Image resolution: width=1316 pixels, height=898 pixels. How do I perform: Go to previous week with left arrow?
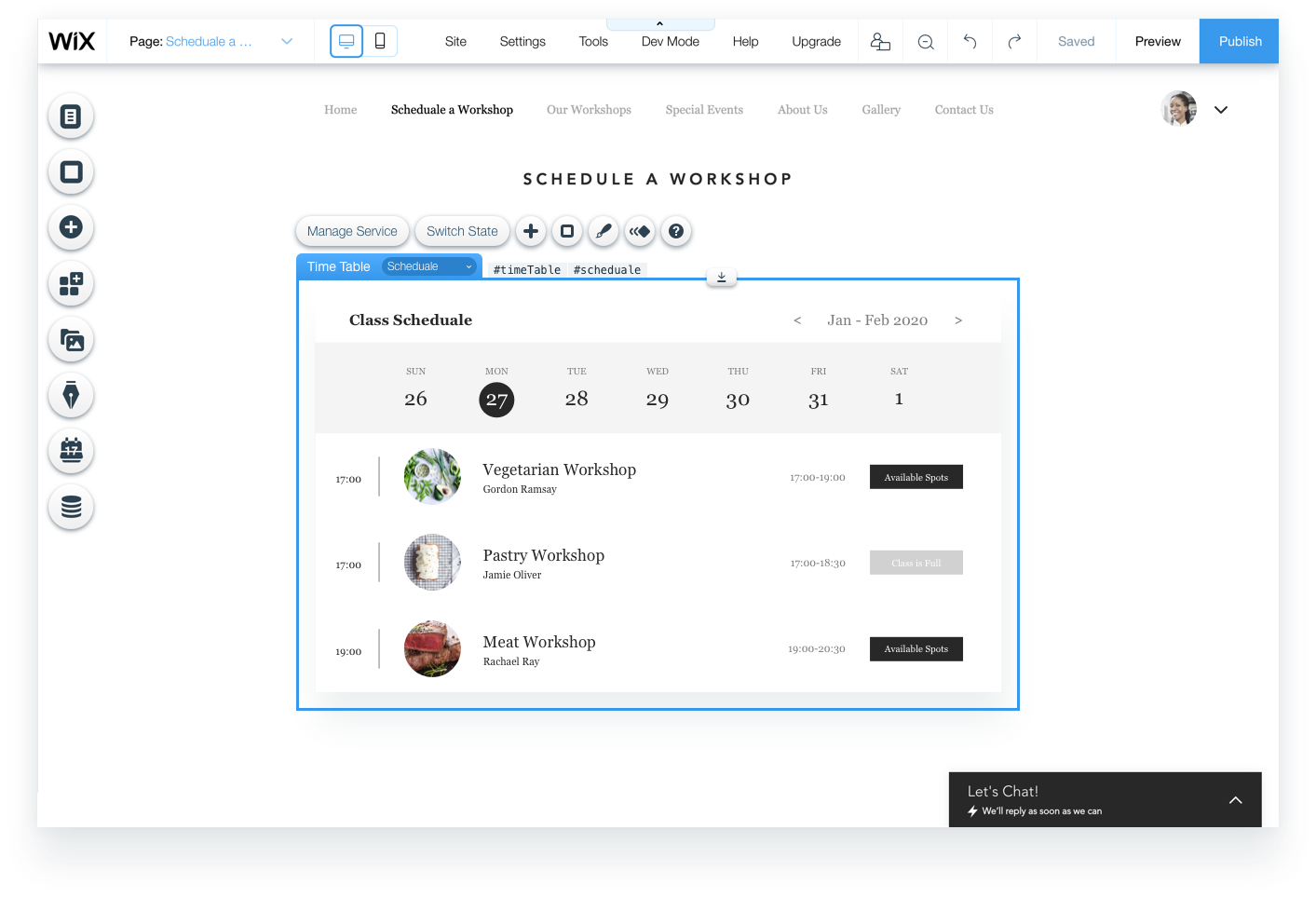(x=797, y=320)
